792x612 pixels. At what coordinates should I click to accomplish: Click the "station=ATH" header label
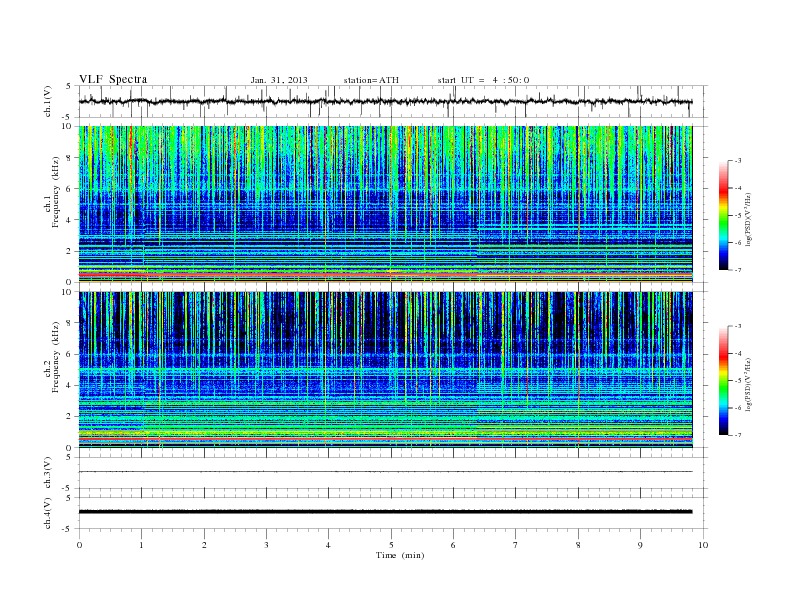[371, 80]
